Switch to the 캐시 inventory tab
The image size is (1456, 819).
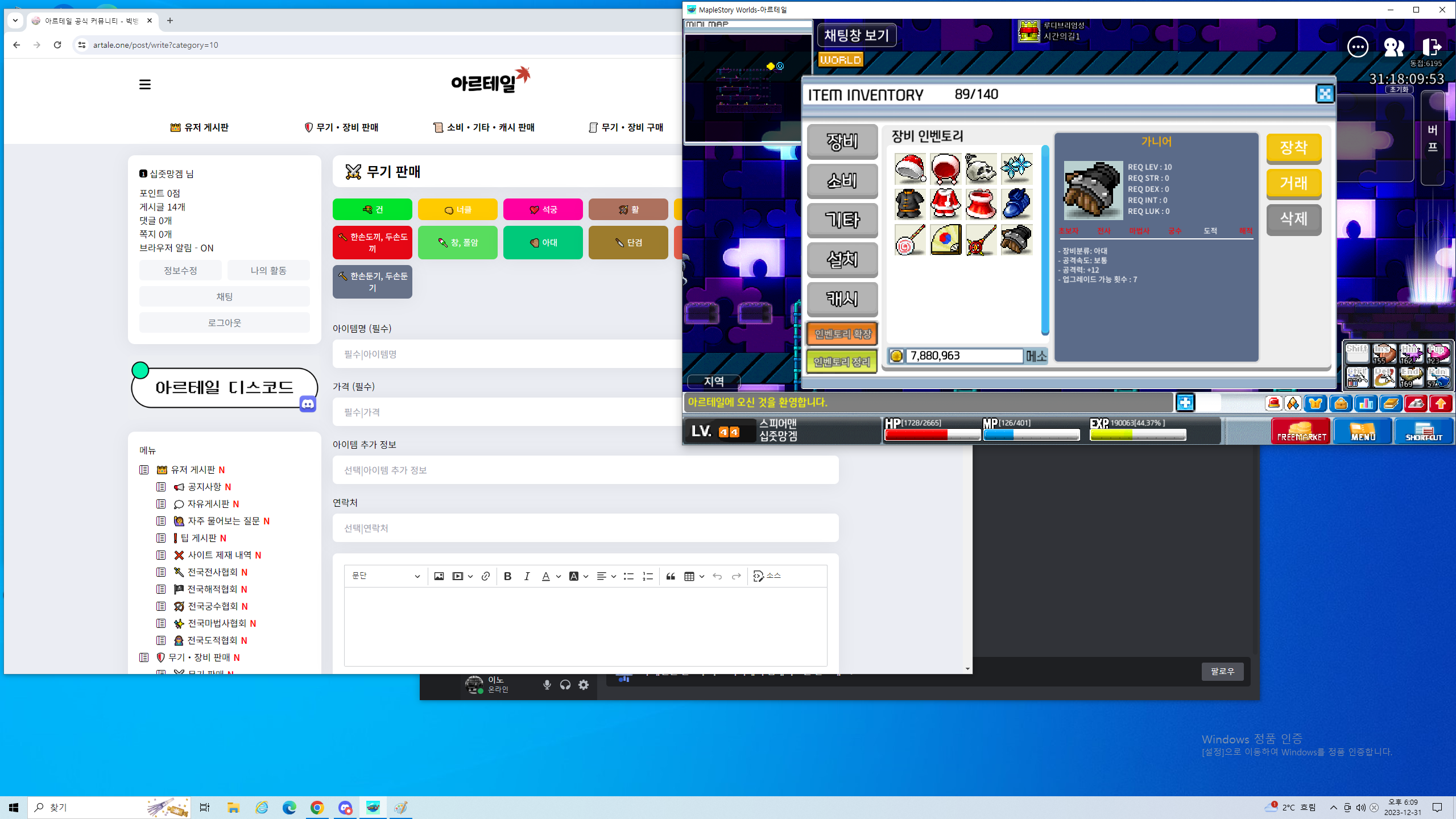(842, 299)
